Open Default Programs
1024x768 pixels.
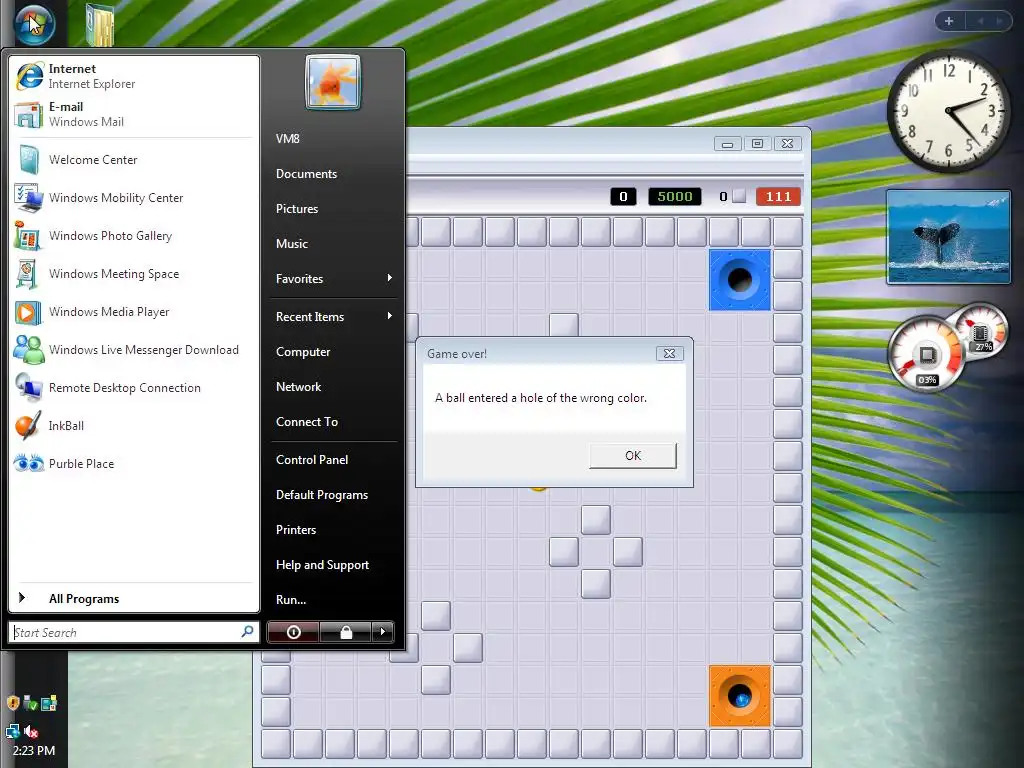(322, 495)
